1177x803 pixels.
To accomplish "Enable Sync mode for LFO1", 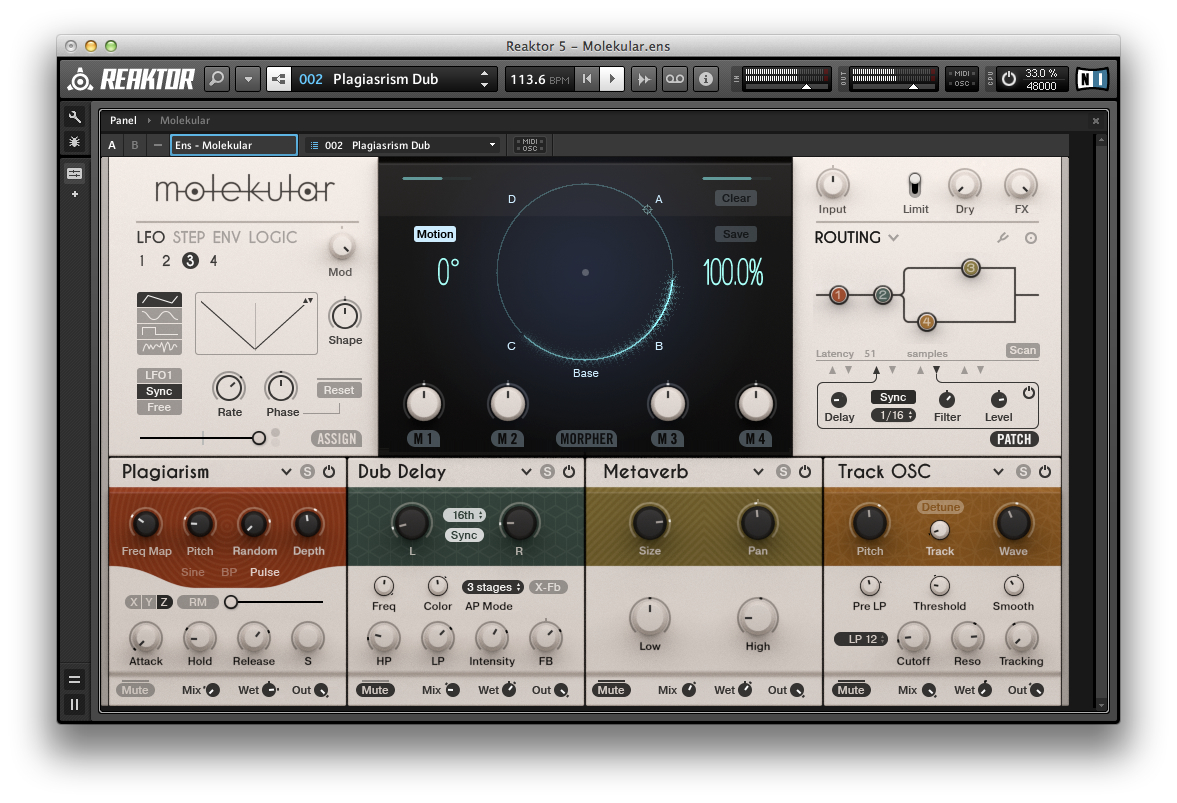I will click(x=158, y=391).
